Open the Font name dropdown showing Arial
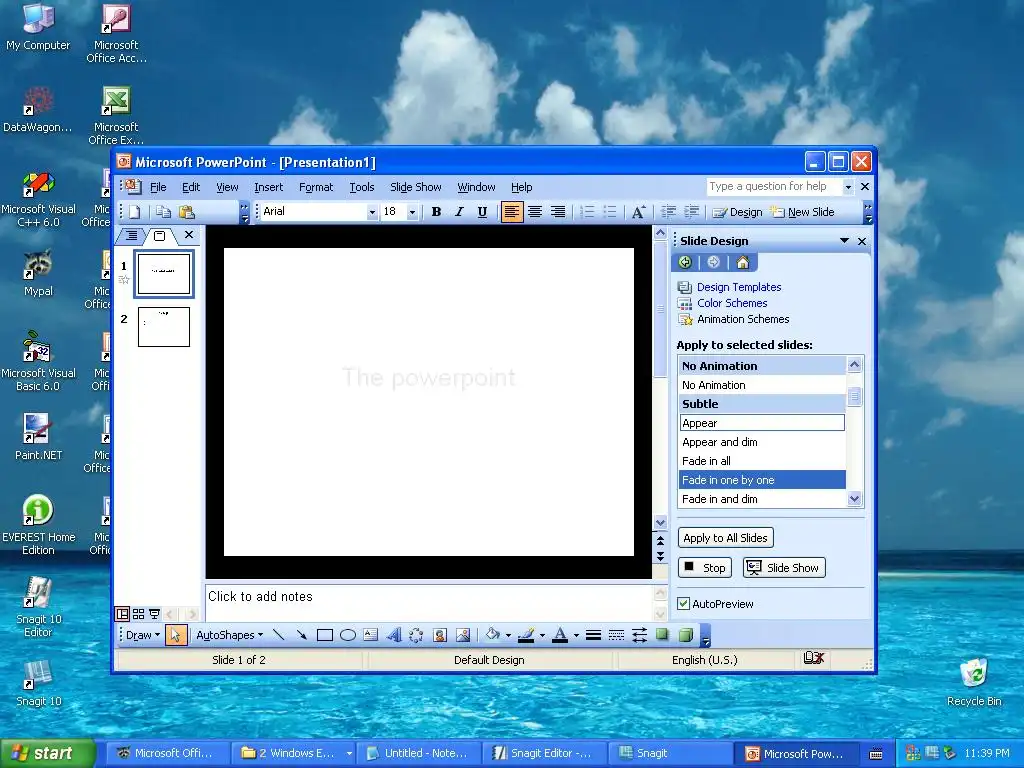 (372, 212)
